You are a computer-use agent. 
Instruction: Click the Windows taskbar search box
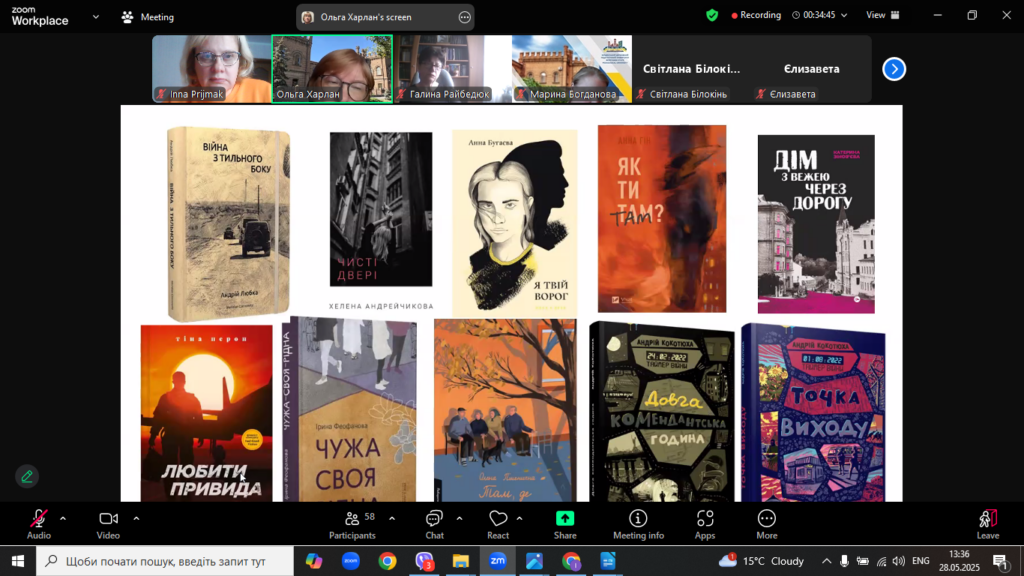pos(165,561)
